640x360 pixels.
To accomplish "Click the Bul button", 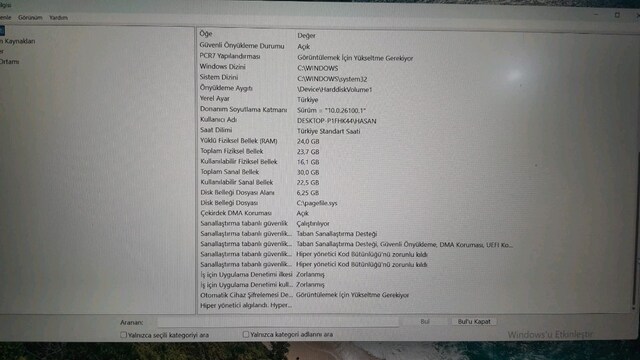I will [x=425, y=321].
